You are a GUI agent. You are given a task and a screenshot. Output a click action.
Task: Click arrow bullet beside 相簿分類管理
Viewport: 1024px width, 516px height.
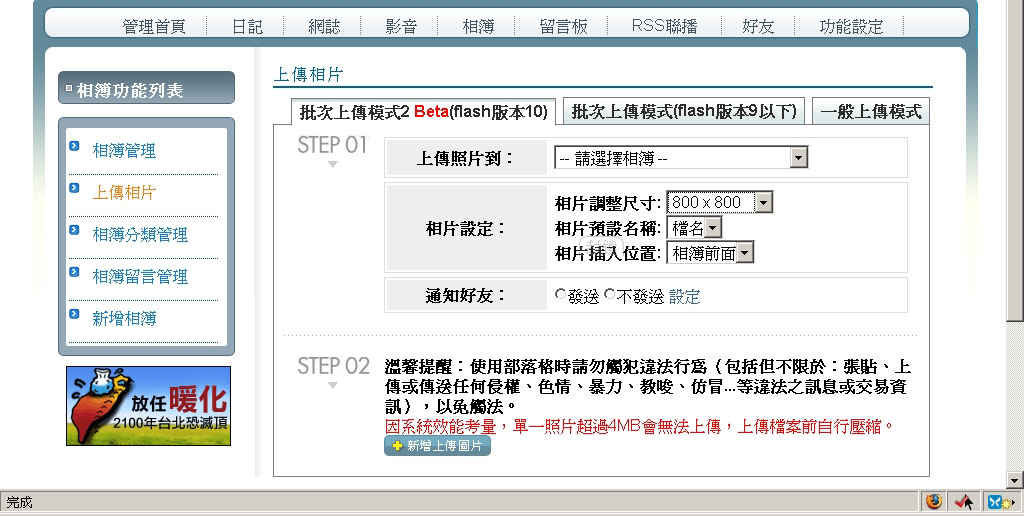(x=74, y=230)
